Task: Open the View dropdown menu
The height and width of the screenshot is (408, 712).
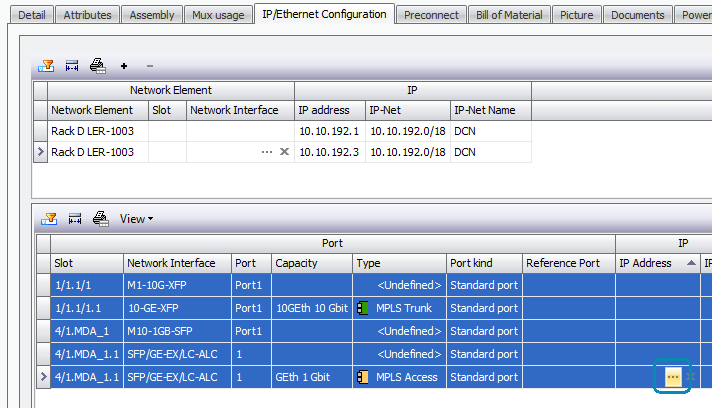Action: point(136,219)
